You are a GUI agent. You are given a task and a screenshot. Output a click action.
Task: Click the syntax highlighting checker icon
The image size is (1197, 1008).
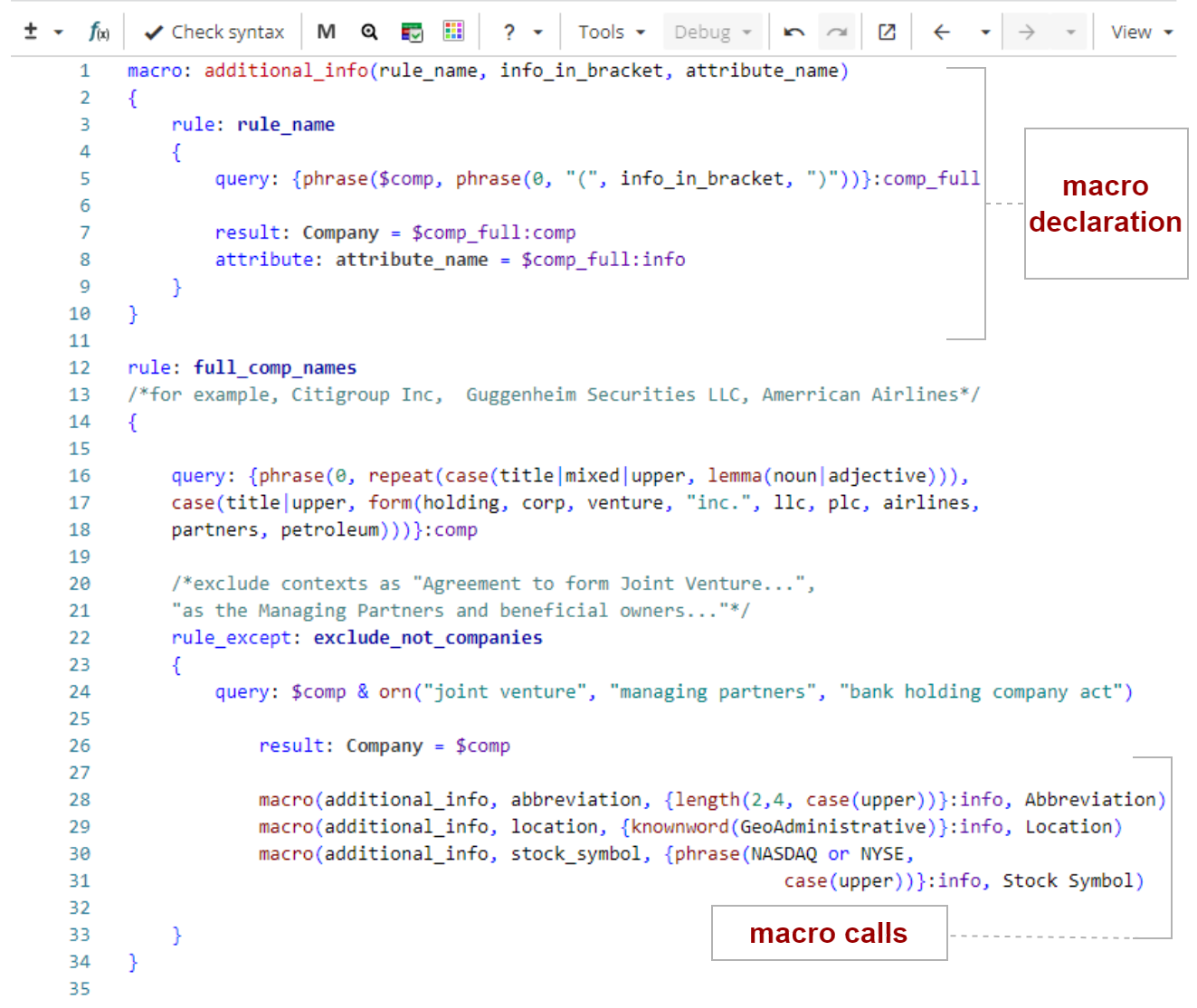coord(411,30)
